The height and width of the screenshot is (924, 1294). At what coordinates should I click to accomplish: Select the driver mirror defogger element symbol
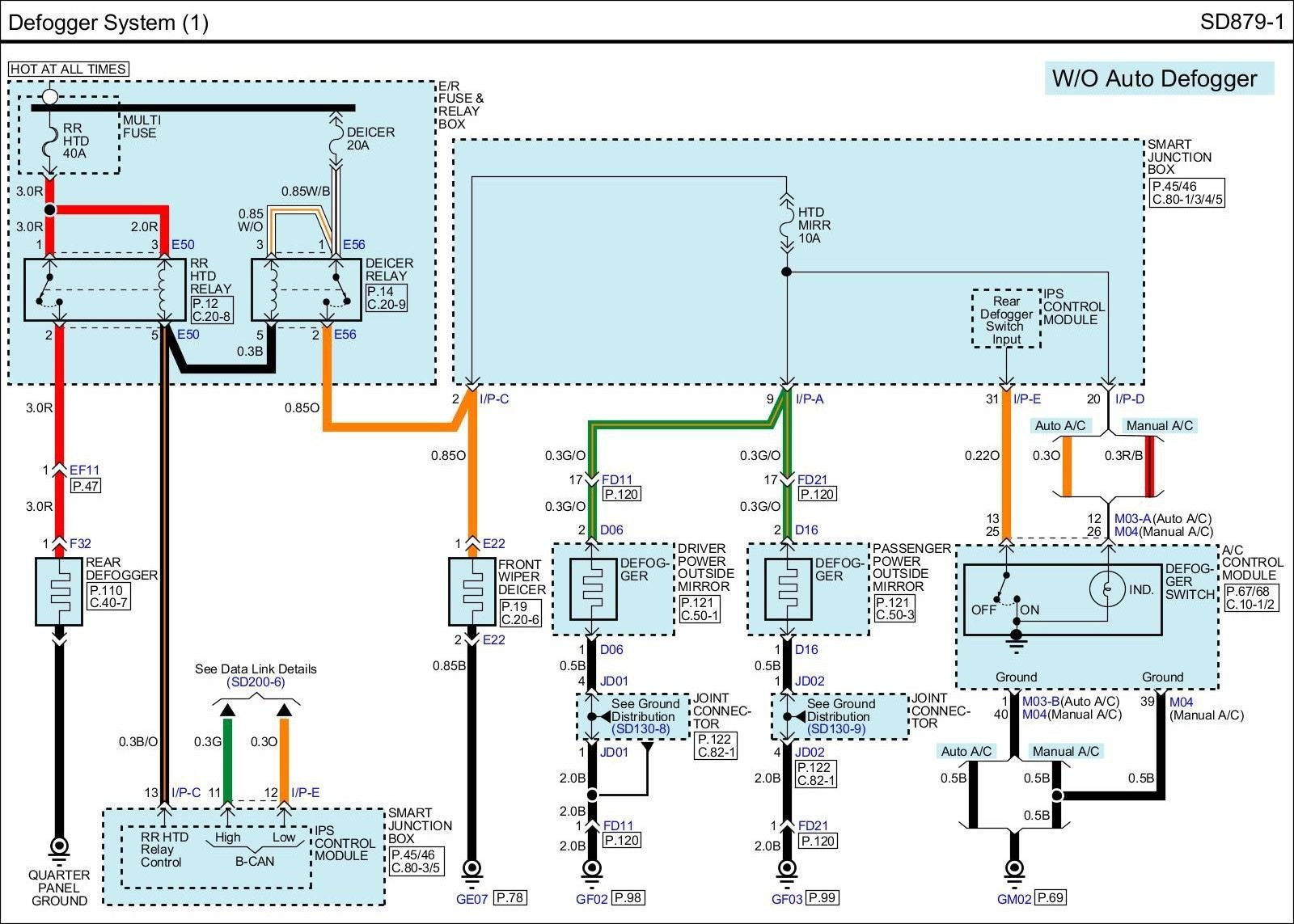point(593,589)
